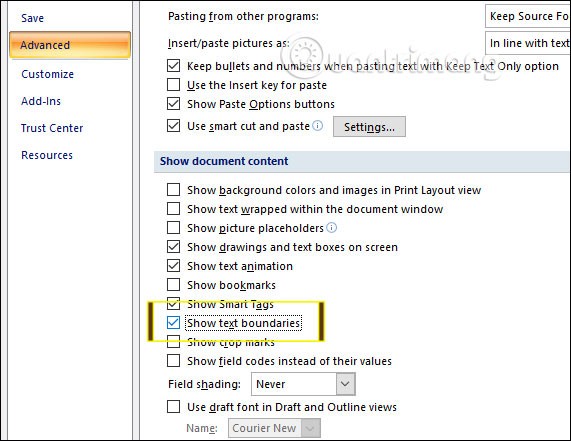Open the Trust Center category
This screenshot has width=571, height=441.
tap(52, 128)
